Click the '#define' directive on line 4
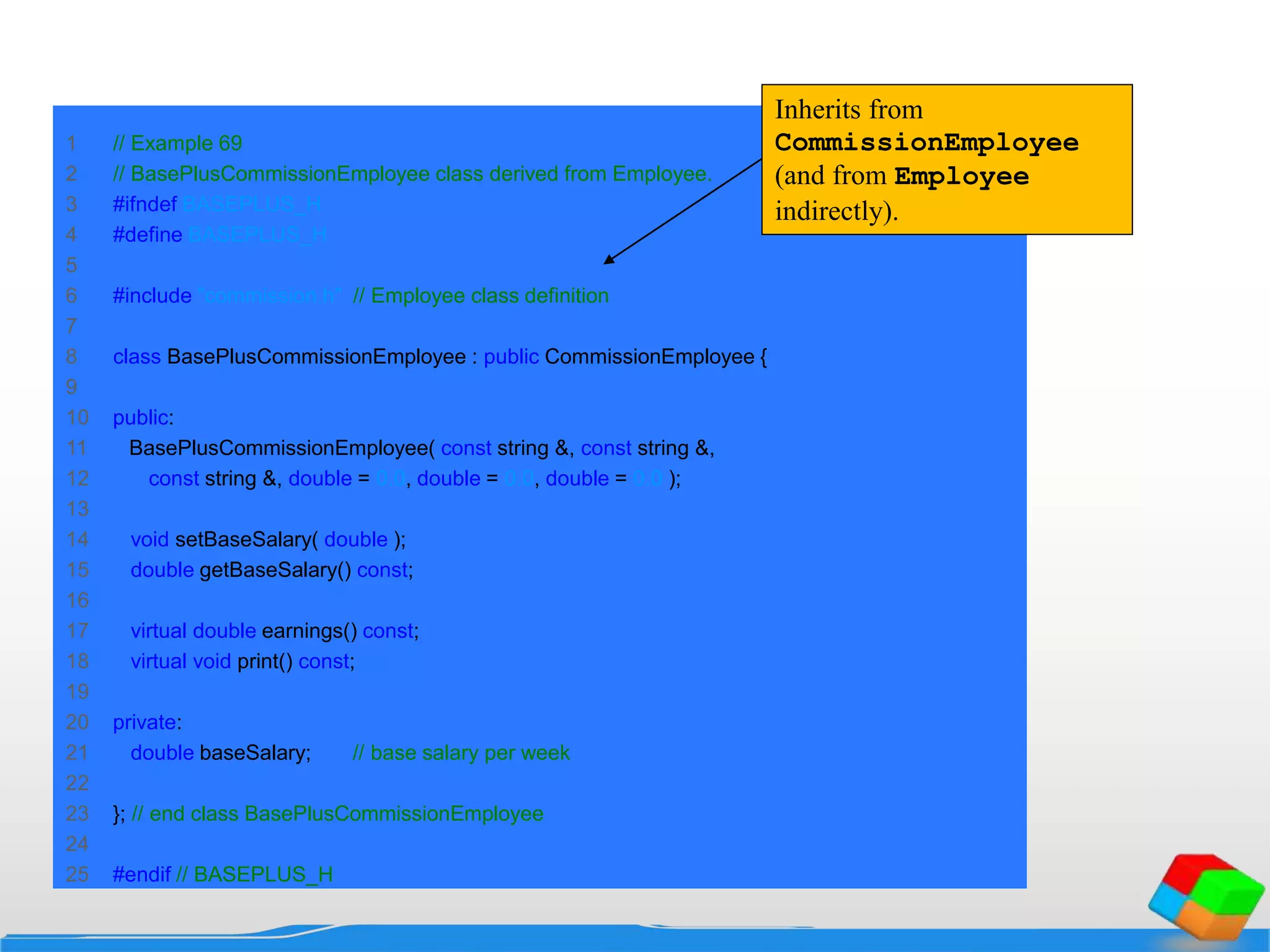This screenshot has width=1270, height=952. pyautogui.click(x=148, y=234)
